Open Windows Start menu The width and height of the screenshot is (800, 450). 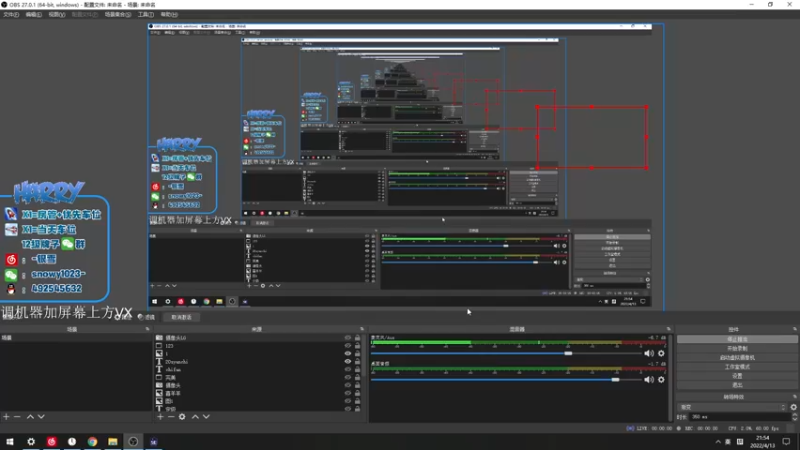10,441
